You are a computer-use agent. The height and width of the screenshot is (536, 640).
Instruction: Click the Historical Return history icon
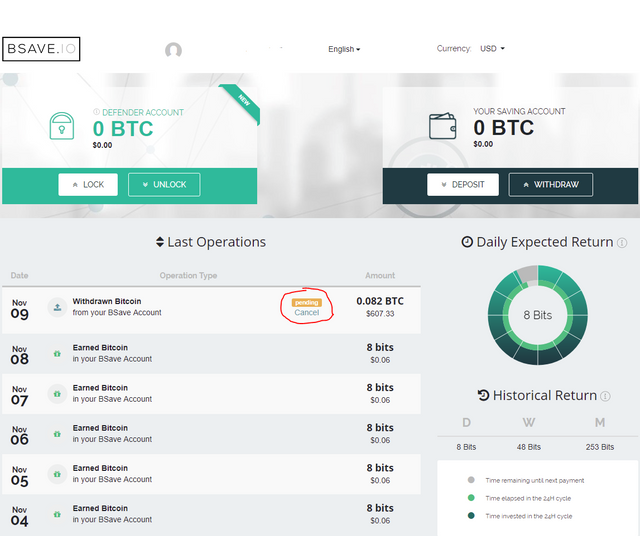tap(483, 395)
